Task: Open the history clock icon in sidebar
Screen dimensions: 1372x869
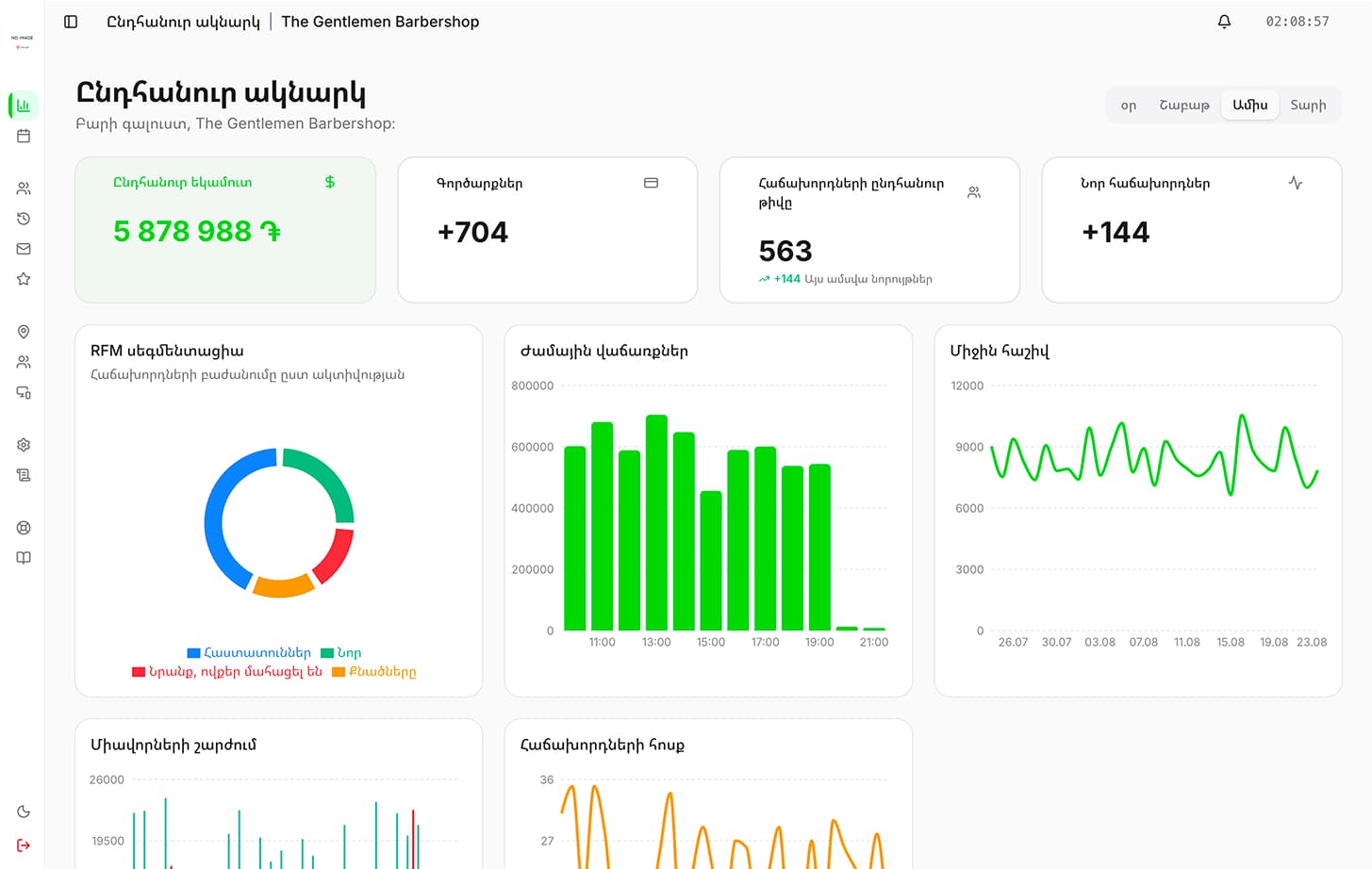Action: 24,219
